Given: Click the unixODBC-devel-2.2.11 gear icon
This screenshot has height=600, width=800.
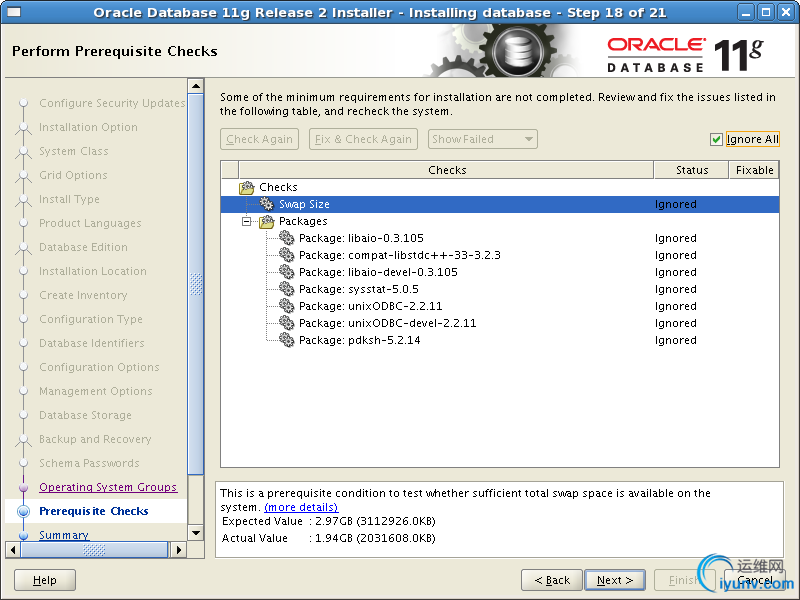Looking at the screenshot, I should coord(287,323).
